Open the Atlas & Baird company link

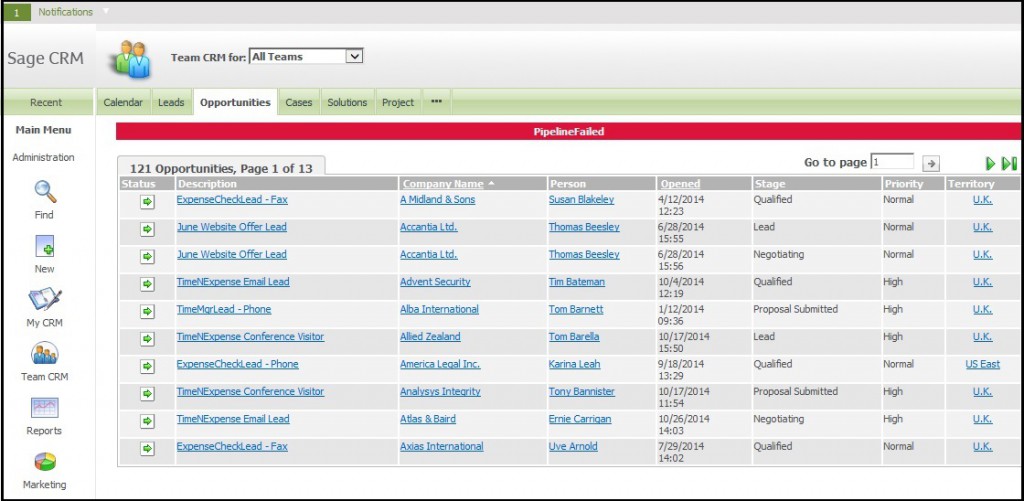428,419
